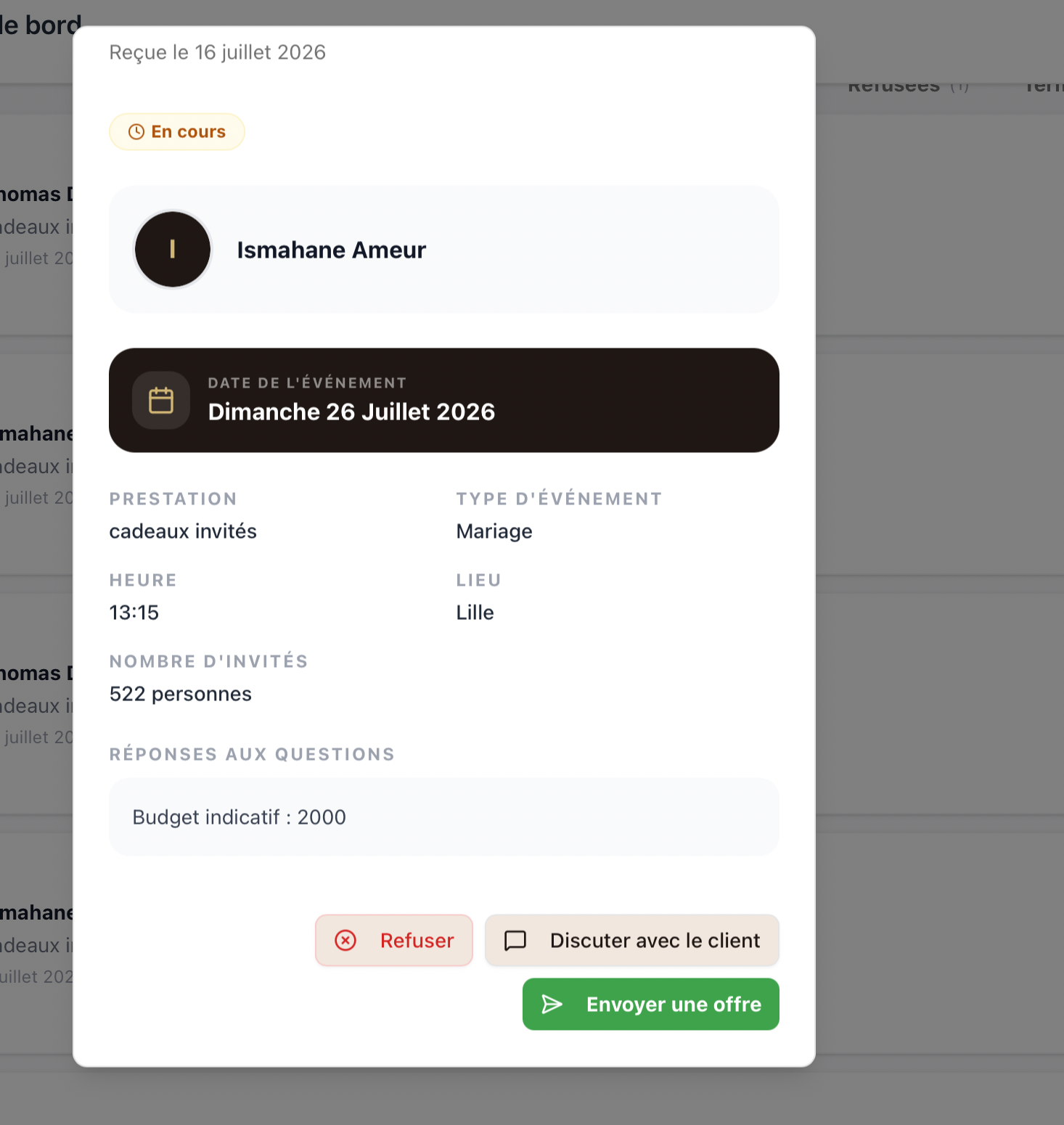Screen dimensions: 1064x1125
Task: Click the Mariage event type value
Action: click(x=494, y=532)
